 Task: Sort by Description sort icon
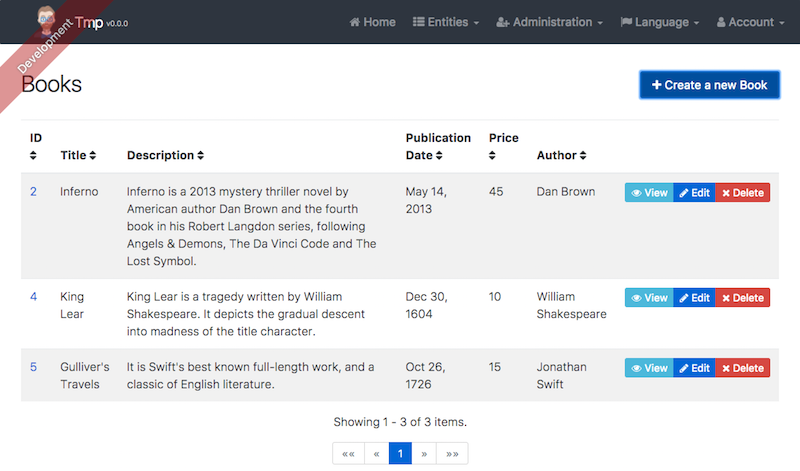[x=201, y=156]
